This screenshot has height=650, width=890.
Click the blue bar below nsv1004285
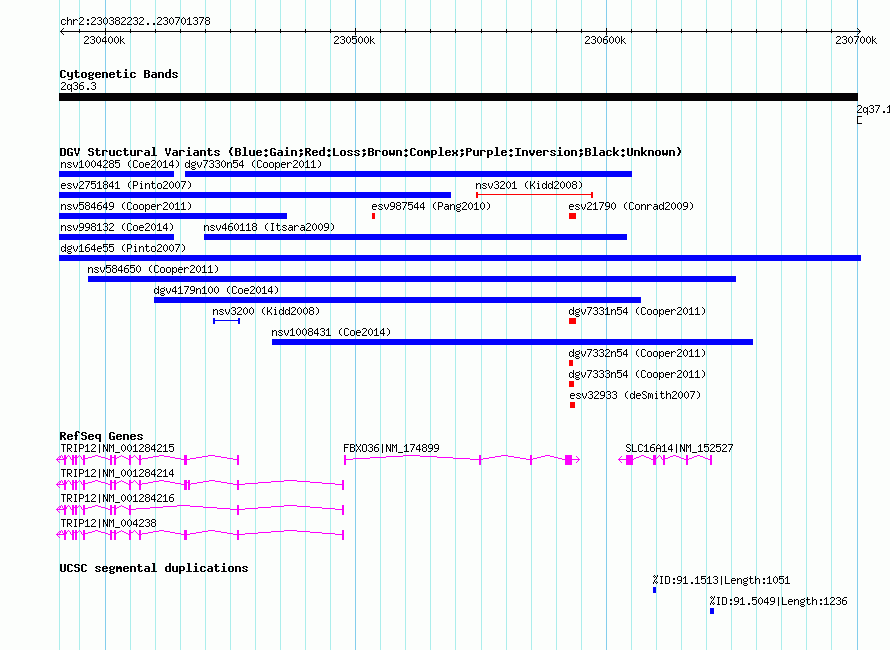pos(116,174)
